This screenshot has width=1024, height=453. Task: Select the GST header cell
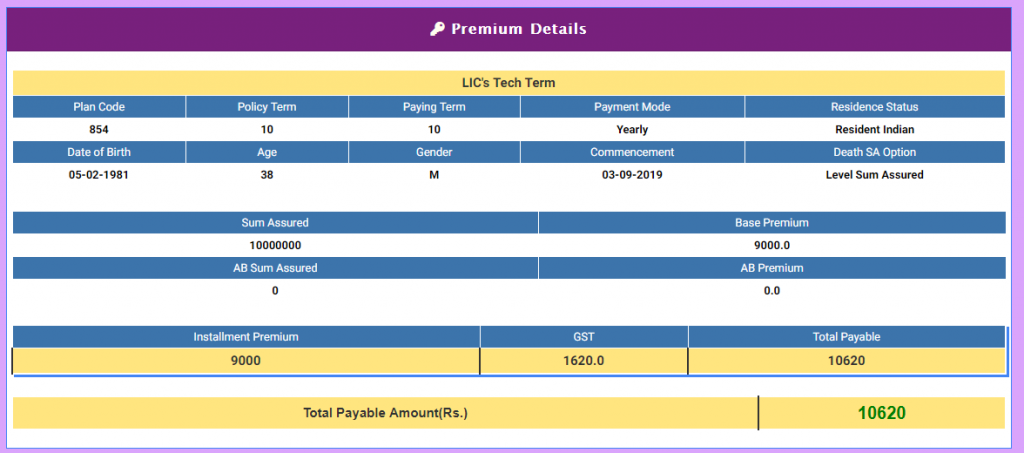pos(584,337)
